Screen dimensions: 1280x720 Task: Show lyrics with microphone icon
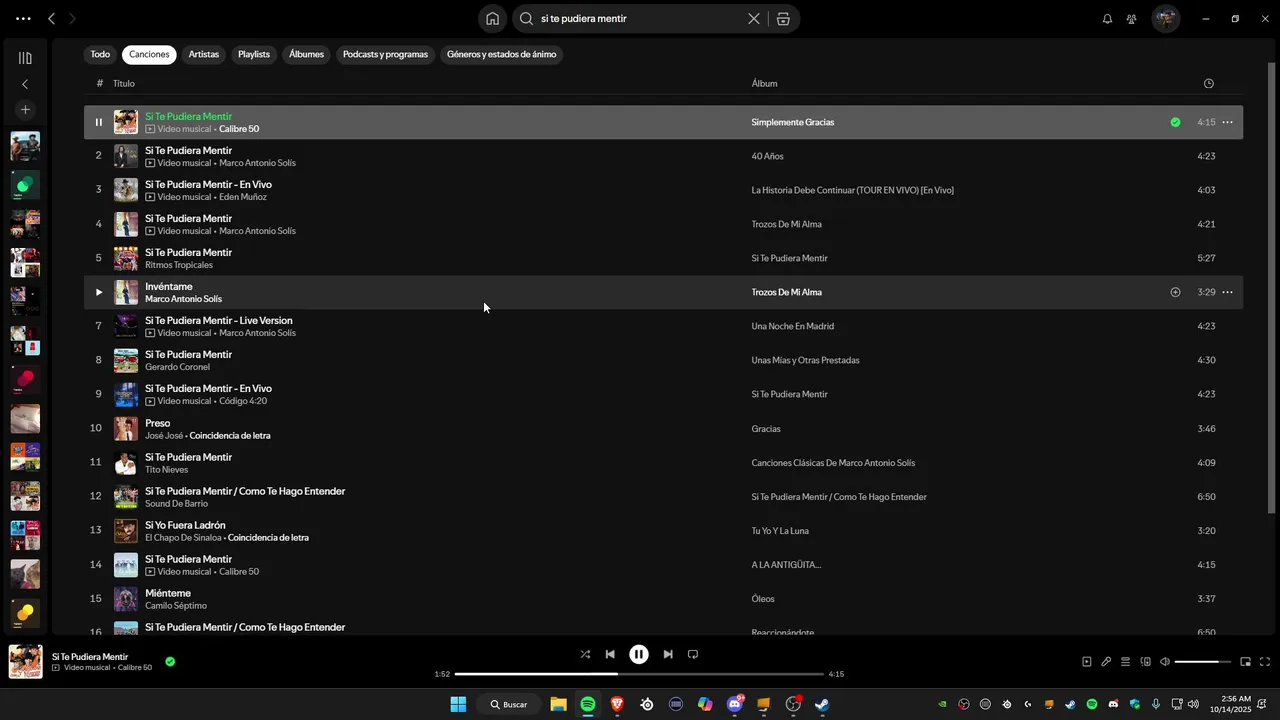click(1106, 661)
